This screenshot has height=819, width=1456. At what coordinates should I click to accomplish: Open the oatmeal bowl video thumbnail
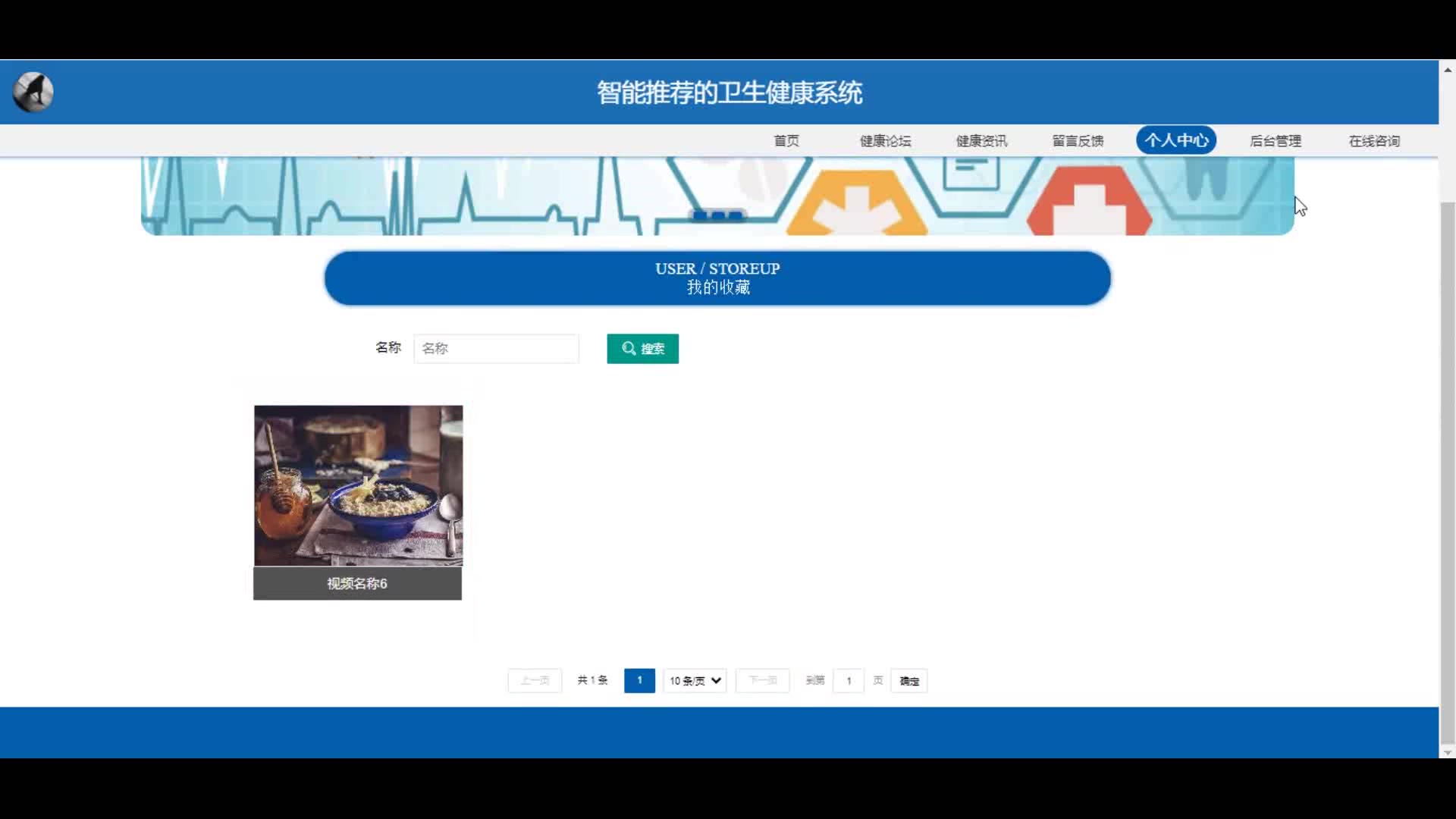[x=358, y=485]
